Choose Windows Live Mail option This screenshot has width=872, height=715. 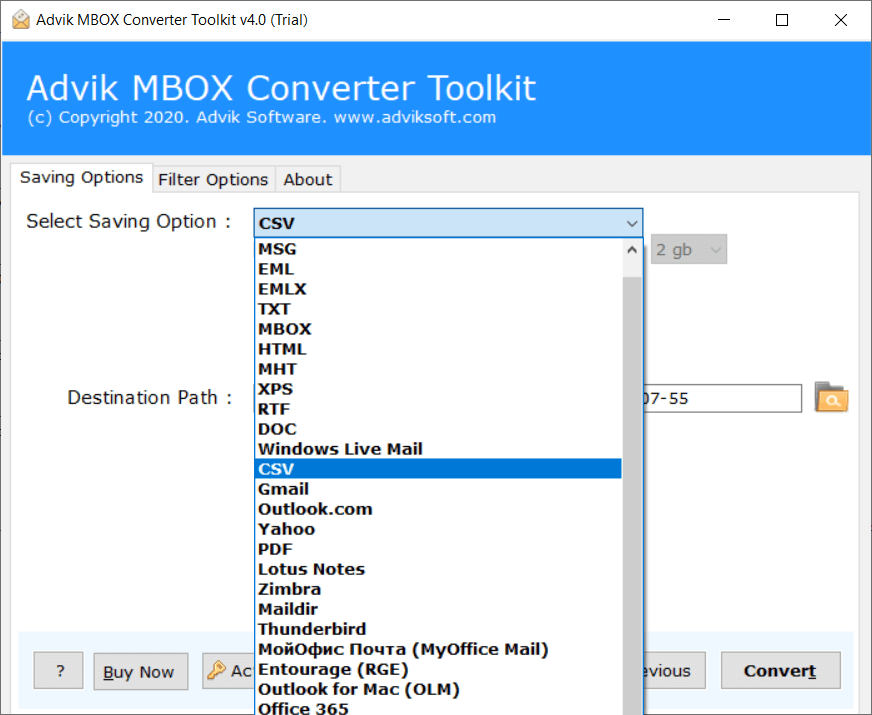[x=340, y=449]
